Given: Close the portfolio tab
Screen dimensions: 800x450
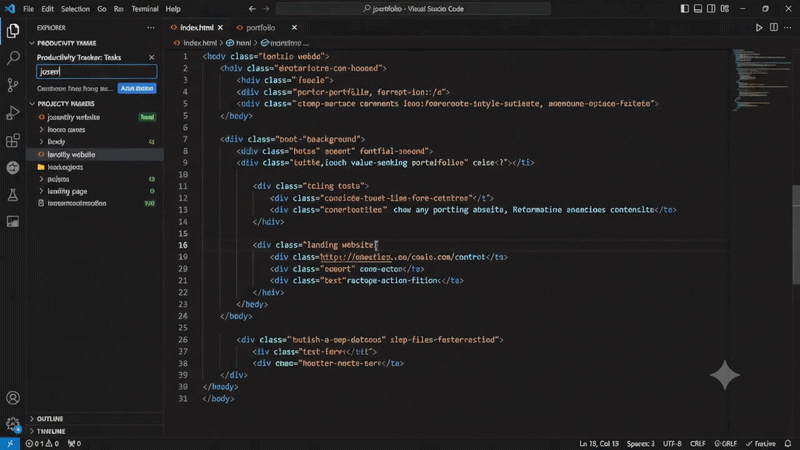Looking at the screenshot, I should click(294, 28).
